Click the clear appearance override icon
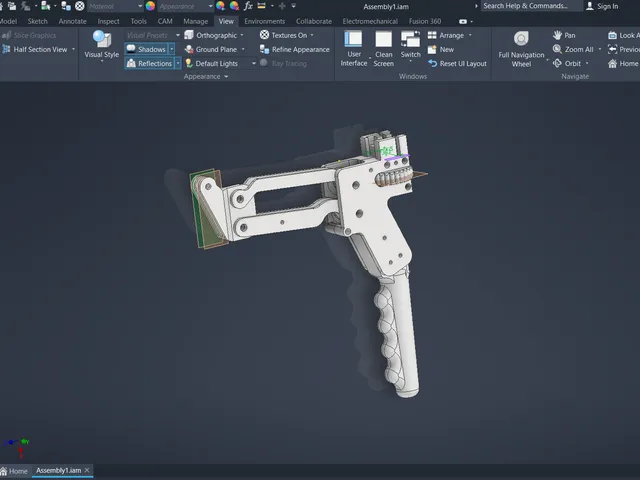Screen dimensions: 640x480 point(234,6)
